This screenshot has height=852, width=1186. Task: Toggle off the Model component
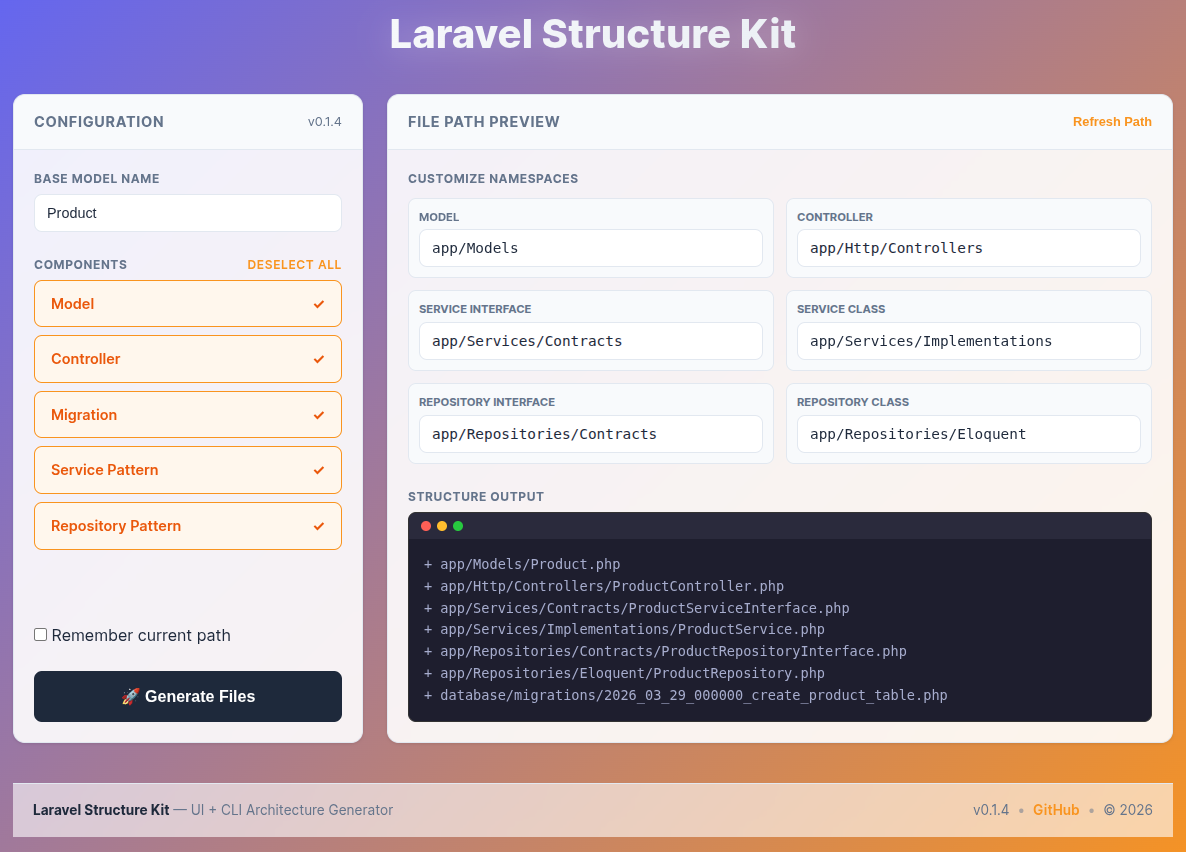click(x=187, y=303)
